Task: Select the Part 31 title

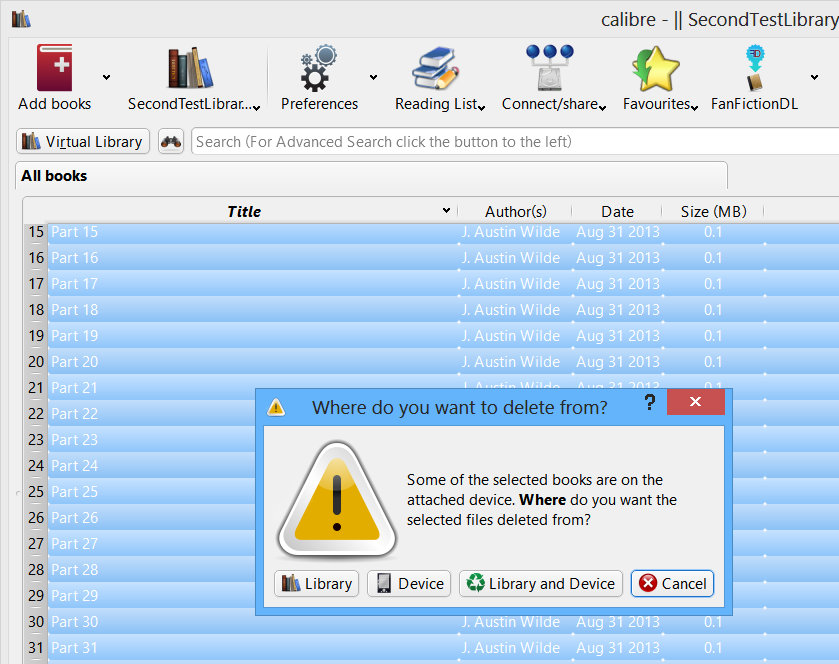Action: 74,648
